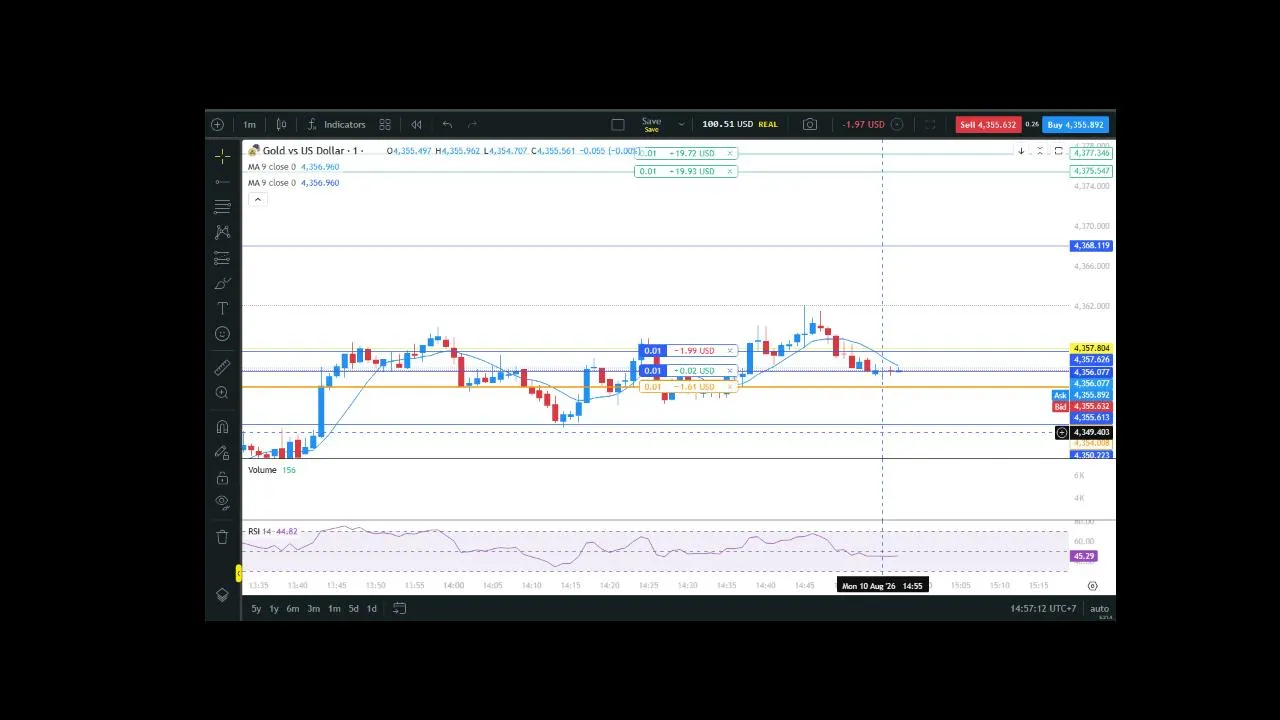The height and width of the screenshot is (720, 1280).
Task: Select the Fibonacci retracement lines tool
Action: tap(222, 207)
